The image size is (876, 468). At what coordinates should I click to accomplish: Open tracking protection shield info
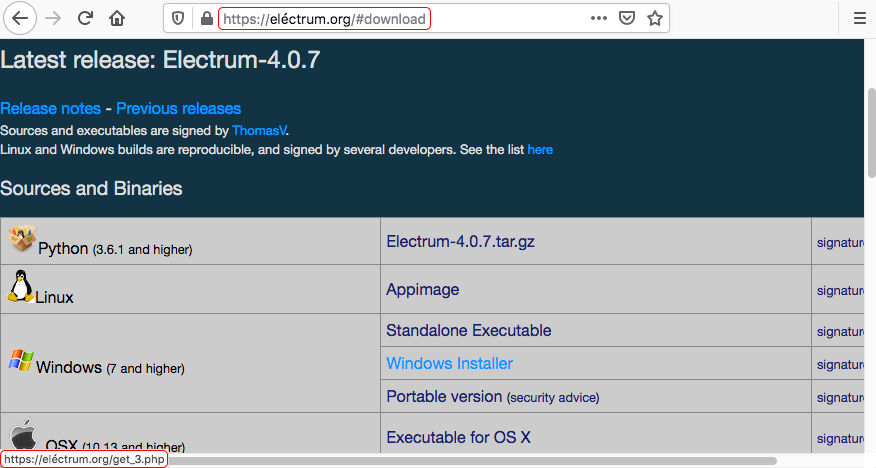pyautogui.click(x=178, y=19)
